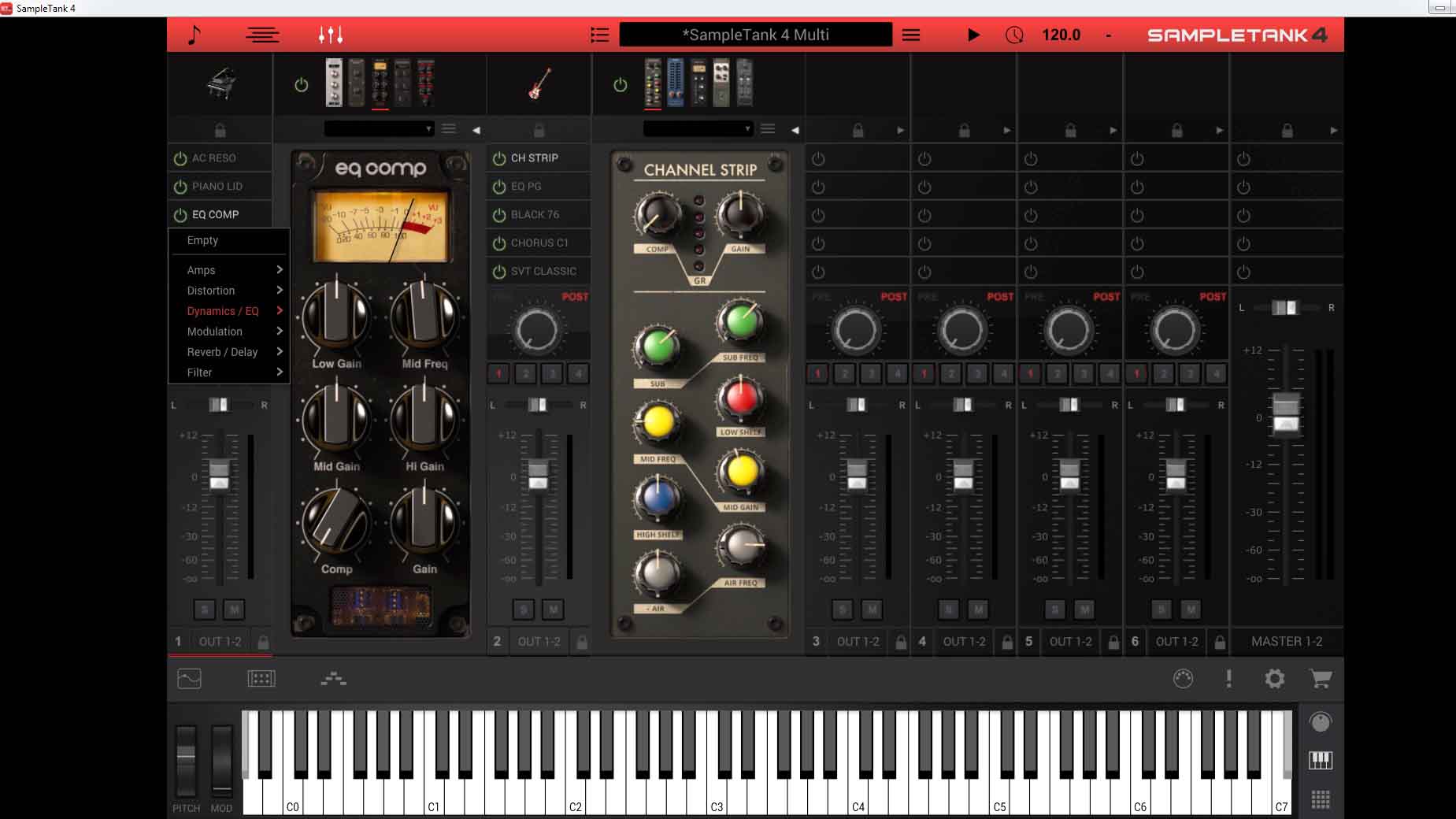Select the grand piano instrument thumbnail
Image resolution: width=1456 pixels, height=819 pixels.
click(220, 83)
